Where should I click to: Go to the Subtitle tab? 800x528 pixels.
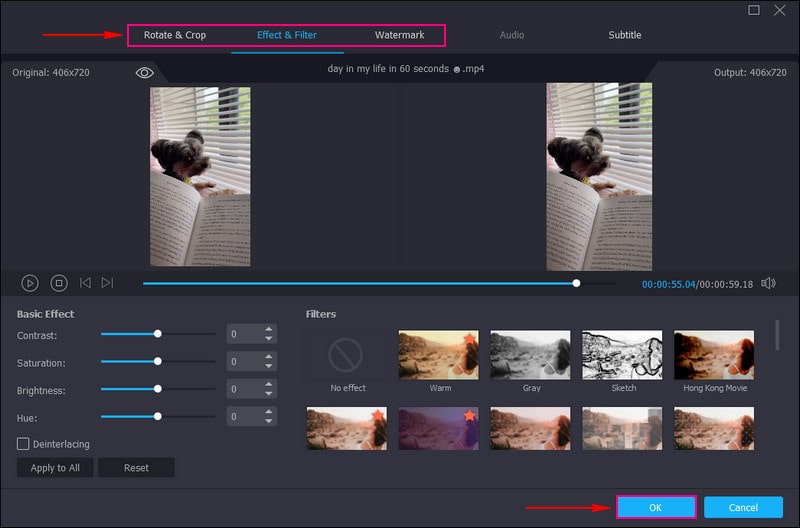(x=625, y=35)
